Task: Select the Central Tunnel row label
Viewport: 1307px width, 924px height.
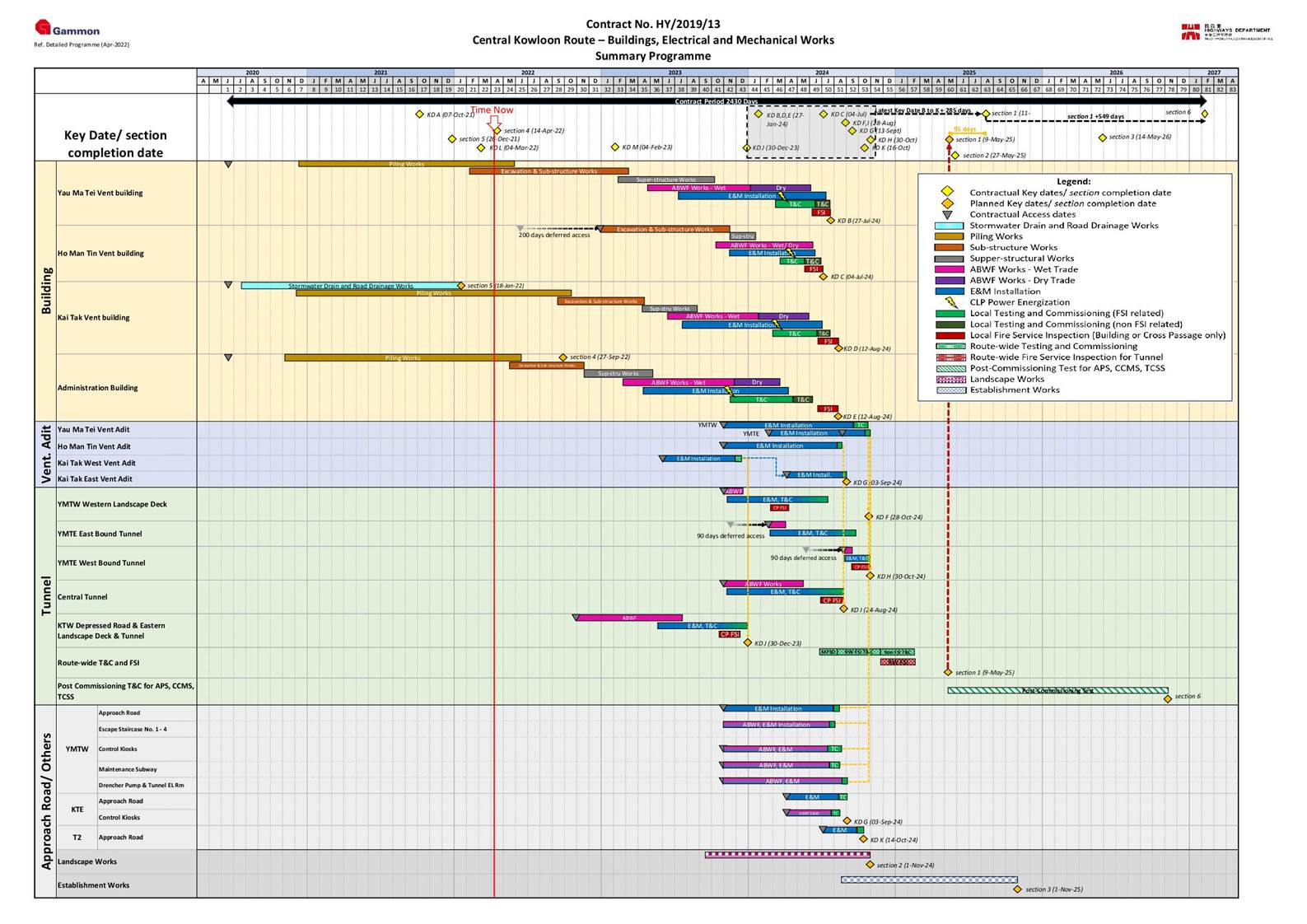Action: 82,597
